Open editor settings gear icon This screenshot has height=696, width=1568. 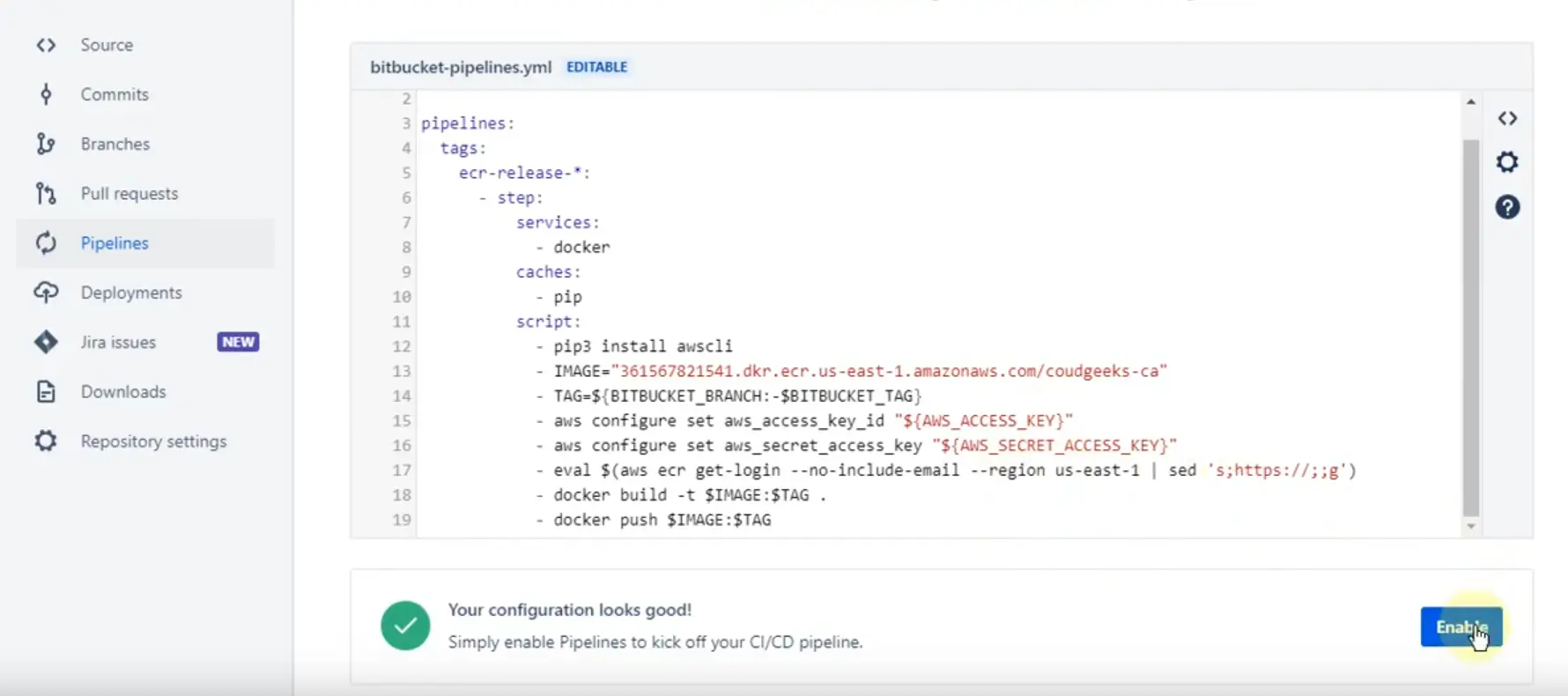coord(1507,162)
